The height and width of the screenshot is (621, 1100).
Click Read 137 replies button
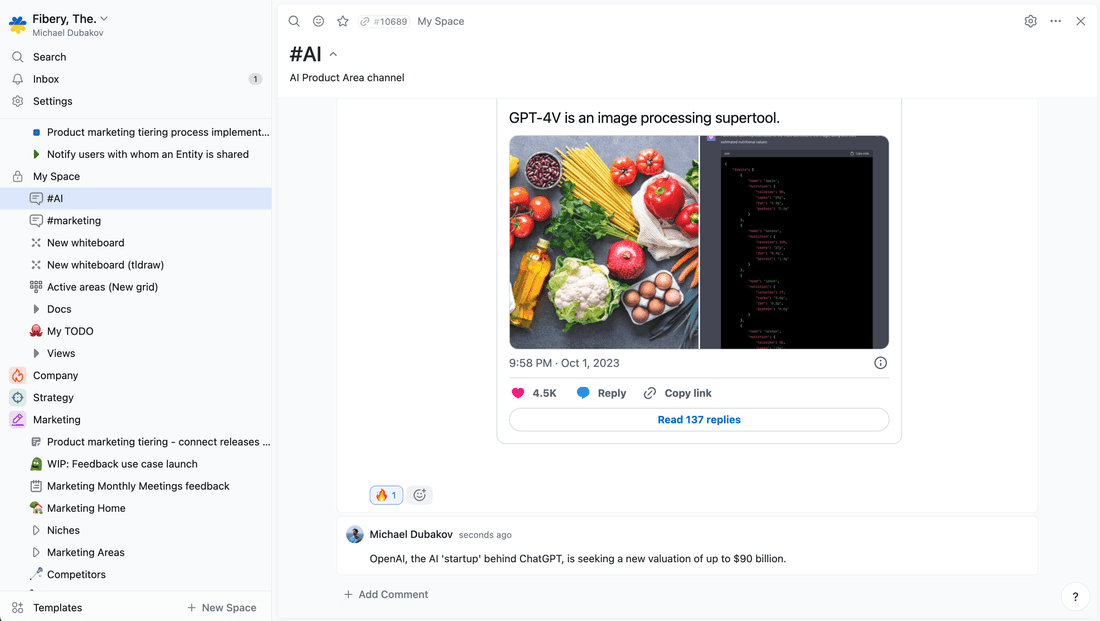699,420
